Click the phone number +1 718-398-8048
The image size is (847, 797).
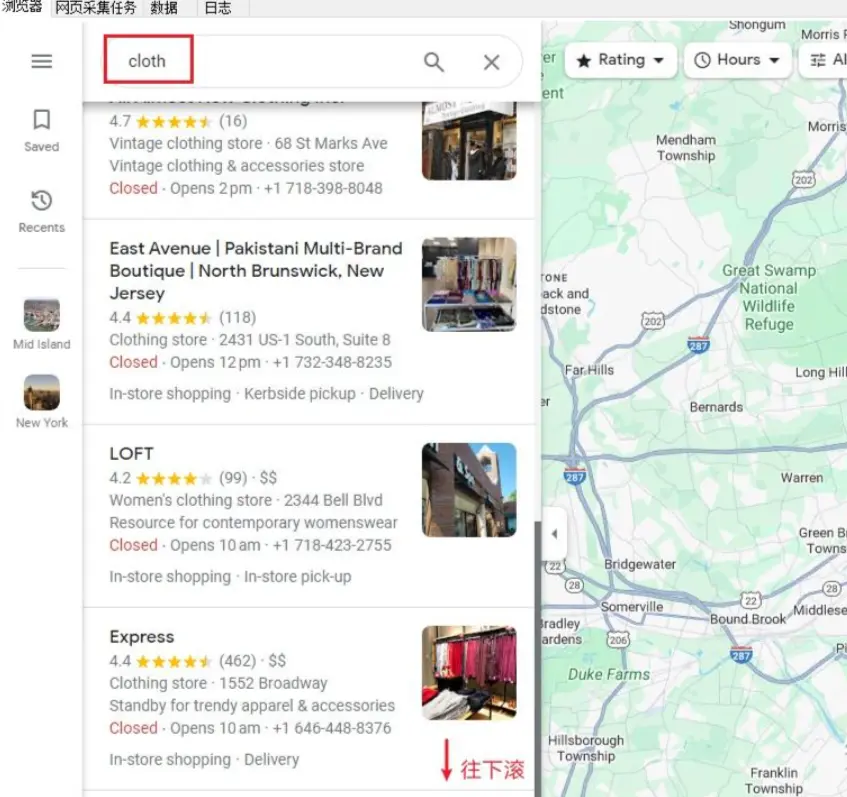point(323,188)
